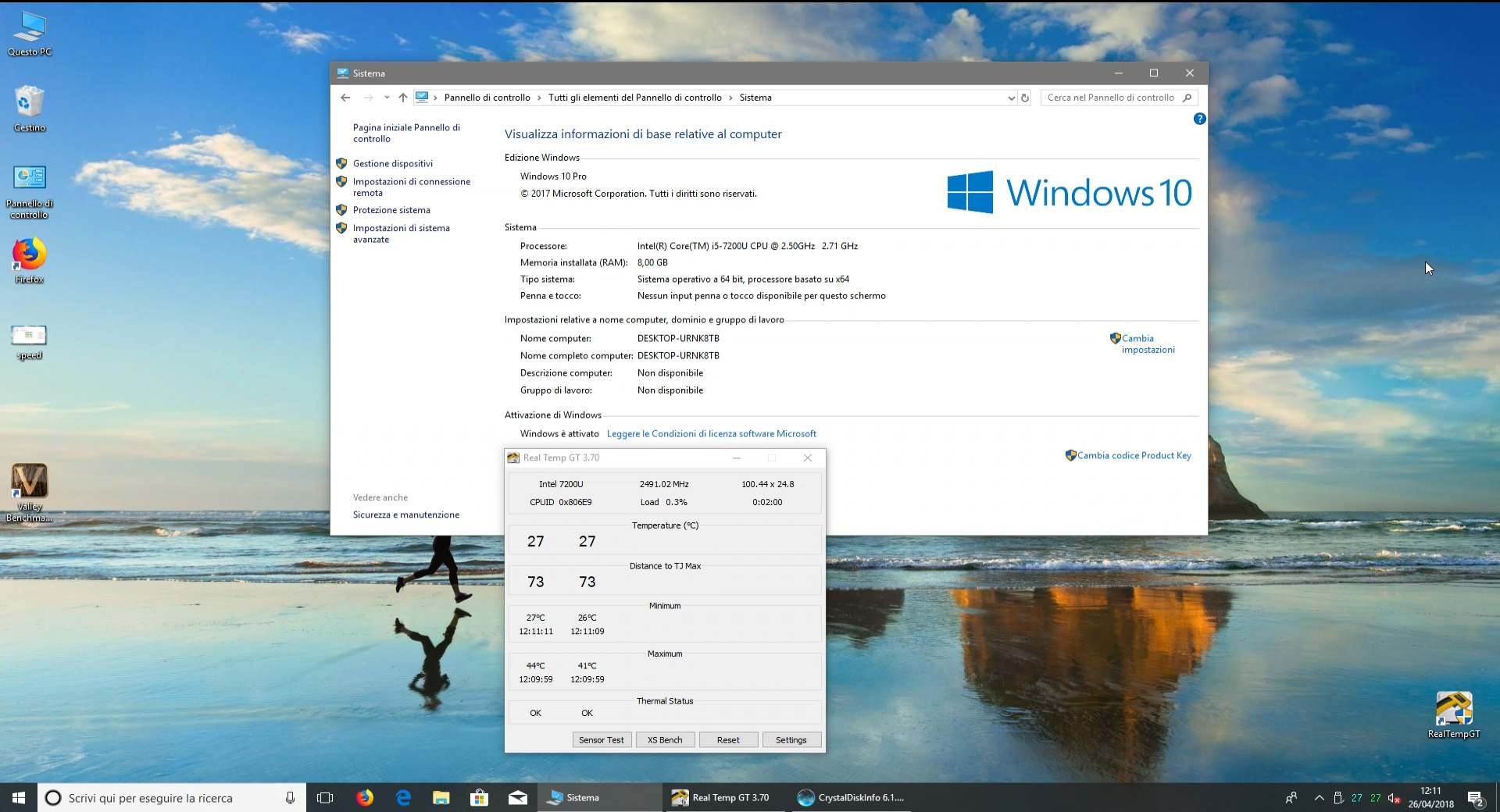
Task: Click the Windows Start button
Action: 19,797
